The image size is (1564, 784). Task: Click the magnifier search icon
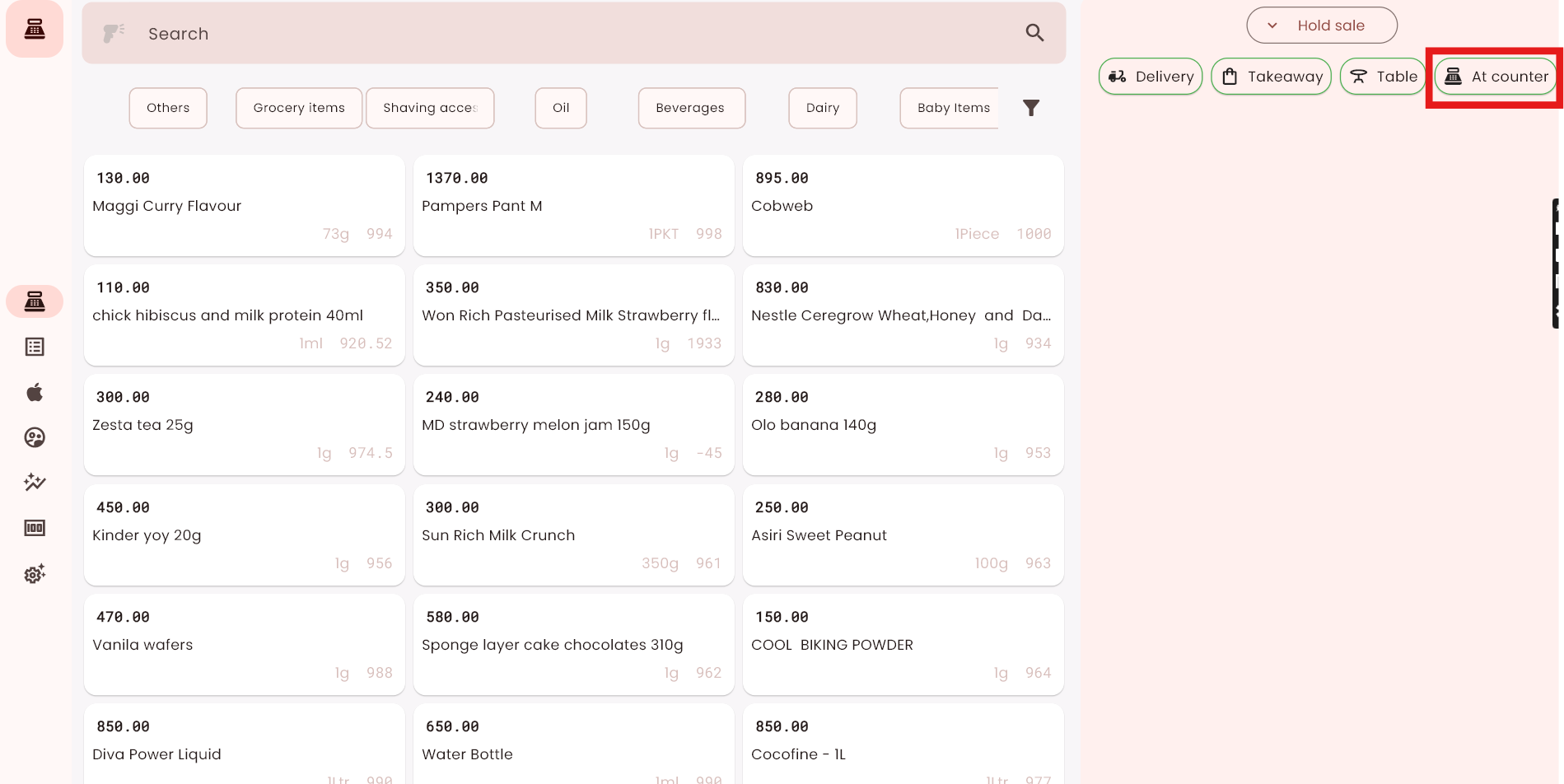[1034, 33]
